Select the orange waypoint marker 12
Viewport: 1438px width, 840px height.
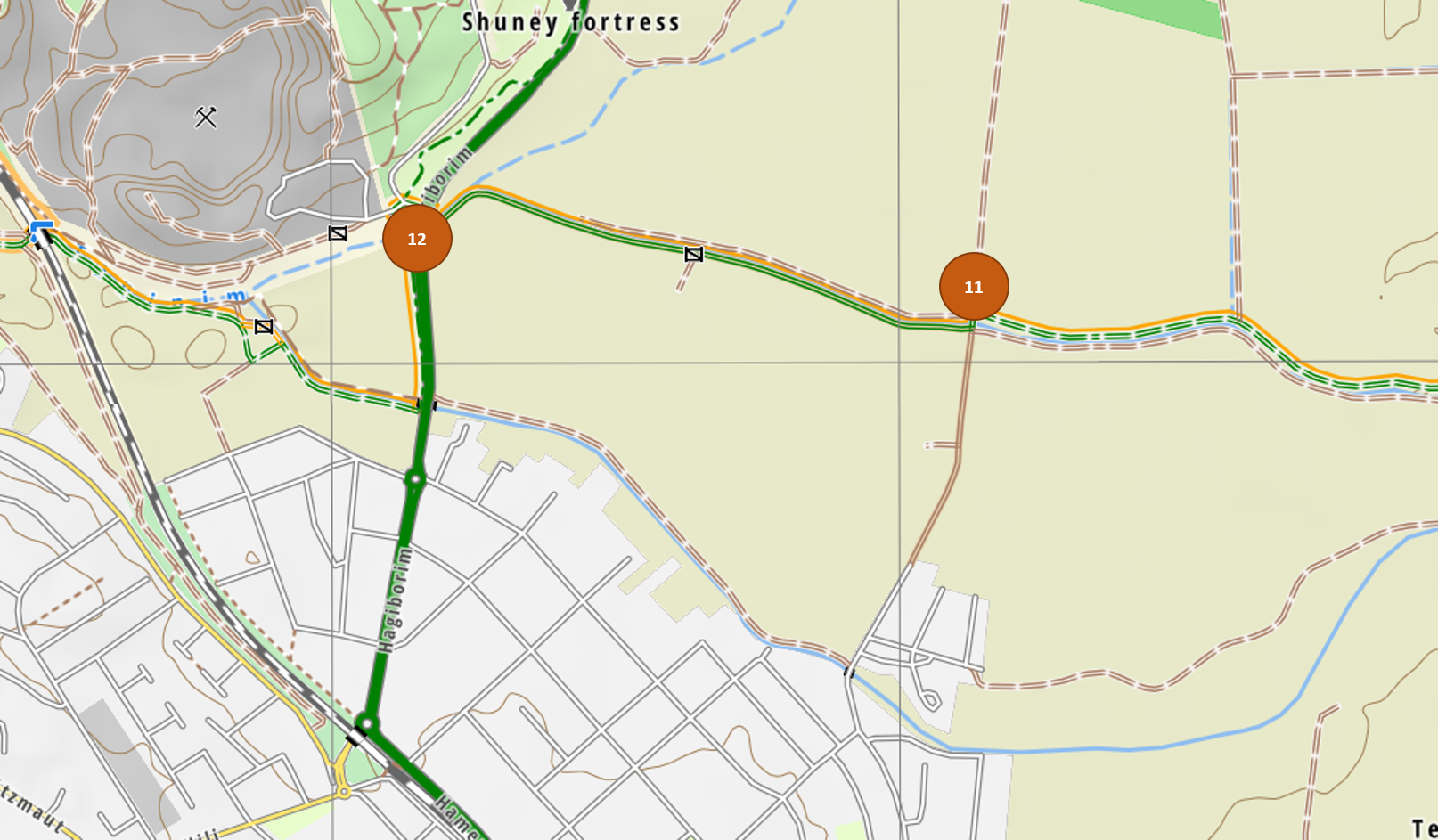pyautogui.click(x=417, y=238)
